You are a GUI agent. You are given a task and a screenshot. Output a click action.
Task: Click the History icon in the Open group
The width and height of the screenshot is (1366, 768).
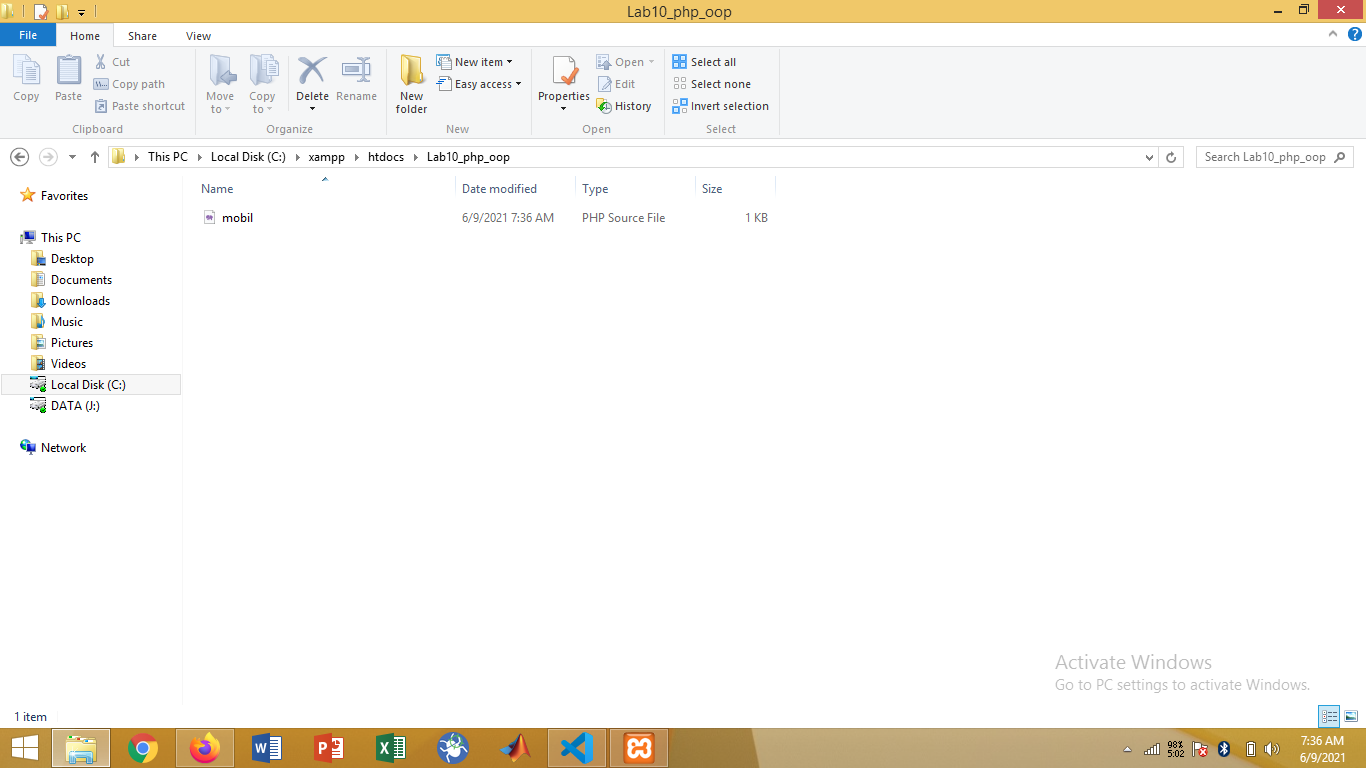point(625,105)
